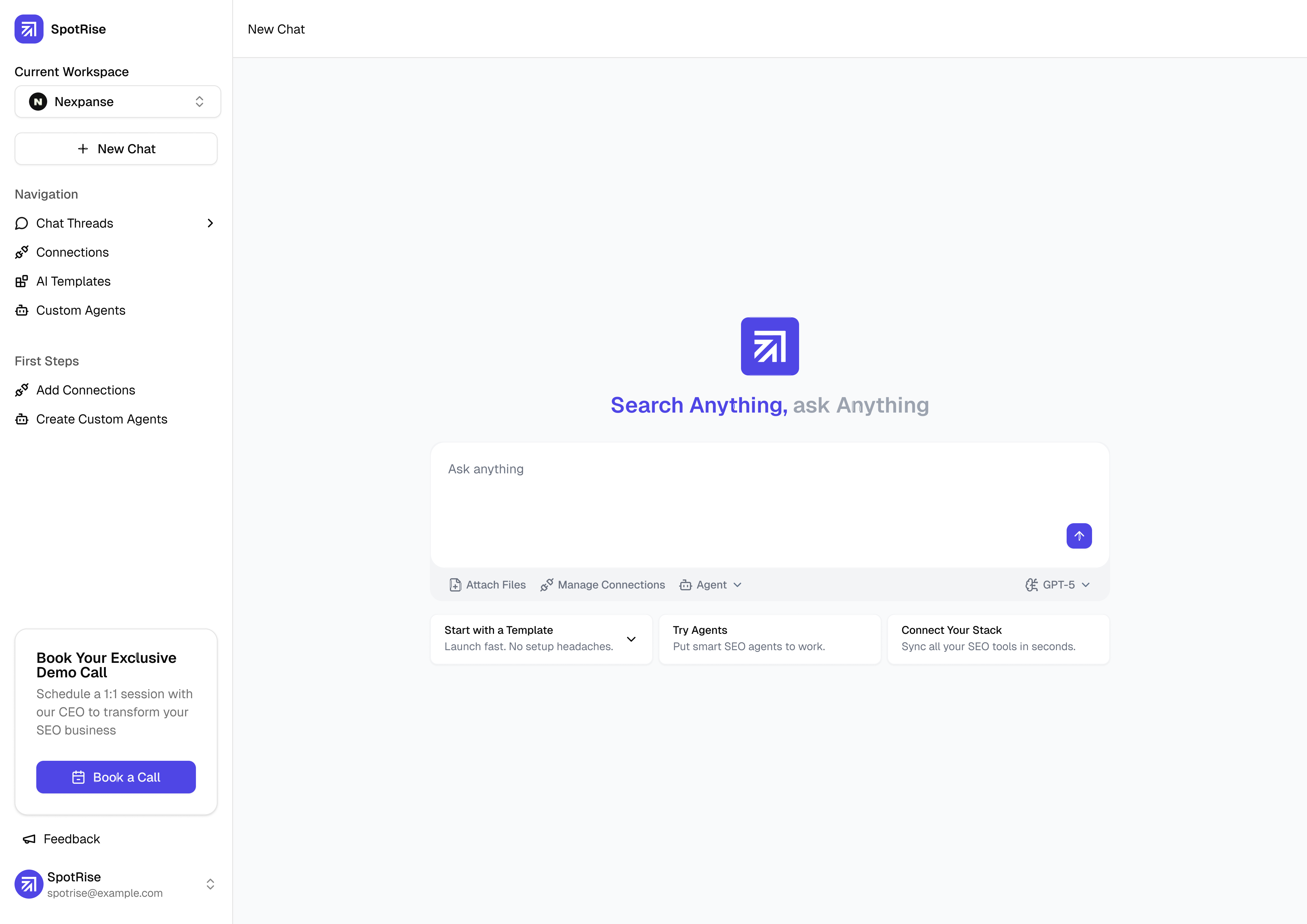Open Add Connections under First Steps

tap(85, 390)
